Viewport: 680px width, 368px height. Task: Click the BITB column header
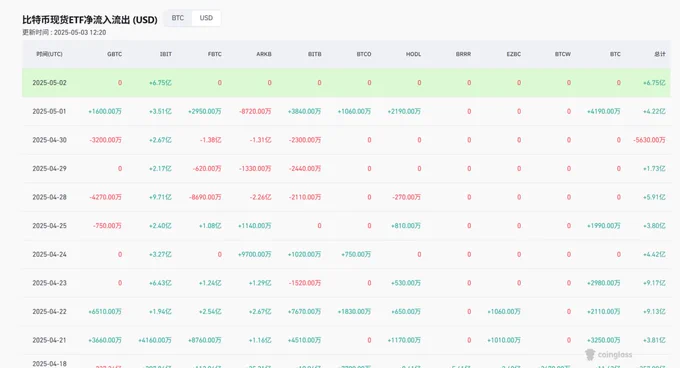314,54
